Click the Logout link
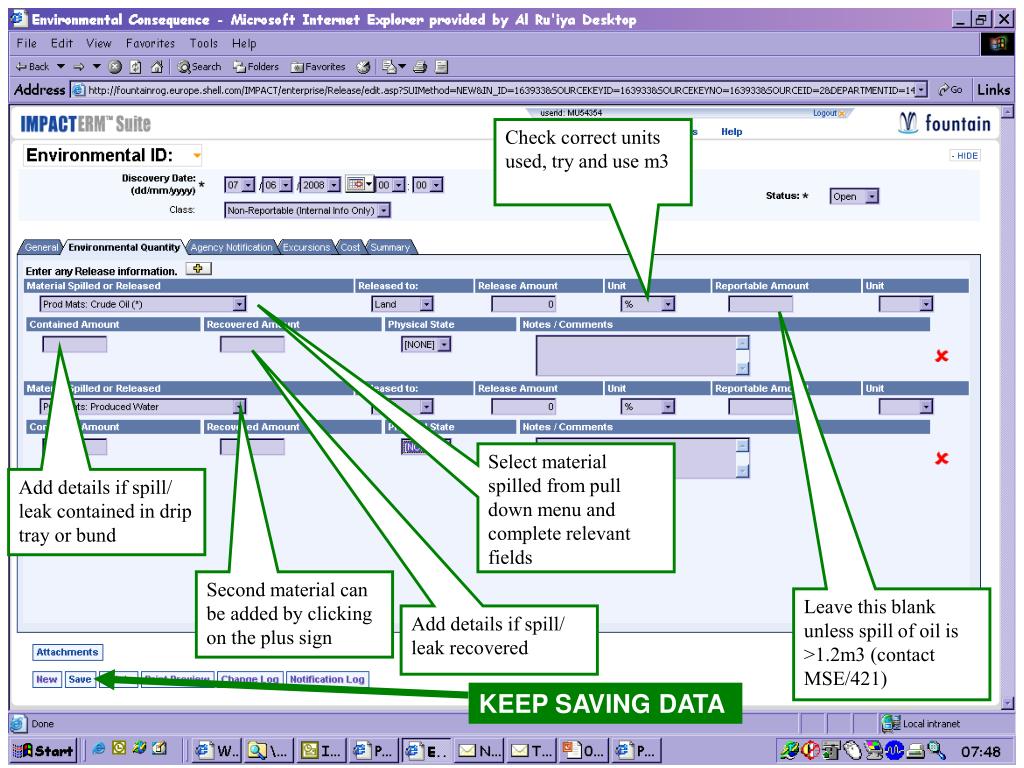 click(x=825, y=113)
